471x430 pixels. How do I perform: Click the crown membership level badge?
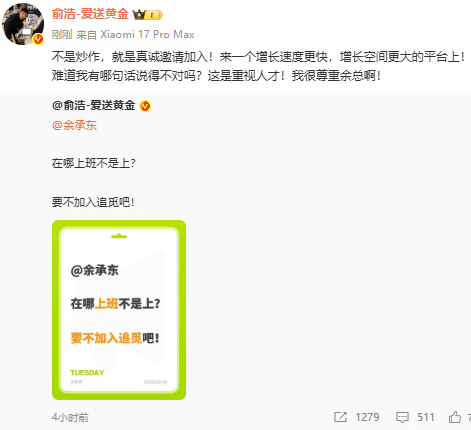(x=147, y=15)
